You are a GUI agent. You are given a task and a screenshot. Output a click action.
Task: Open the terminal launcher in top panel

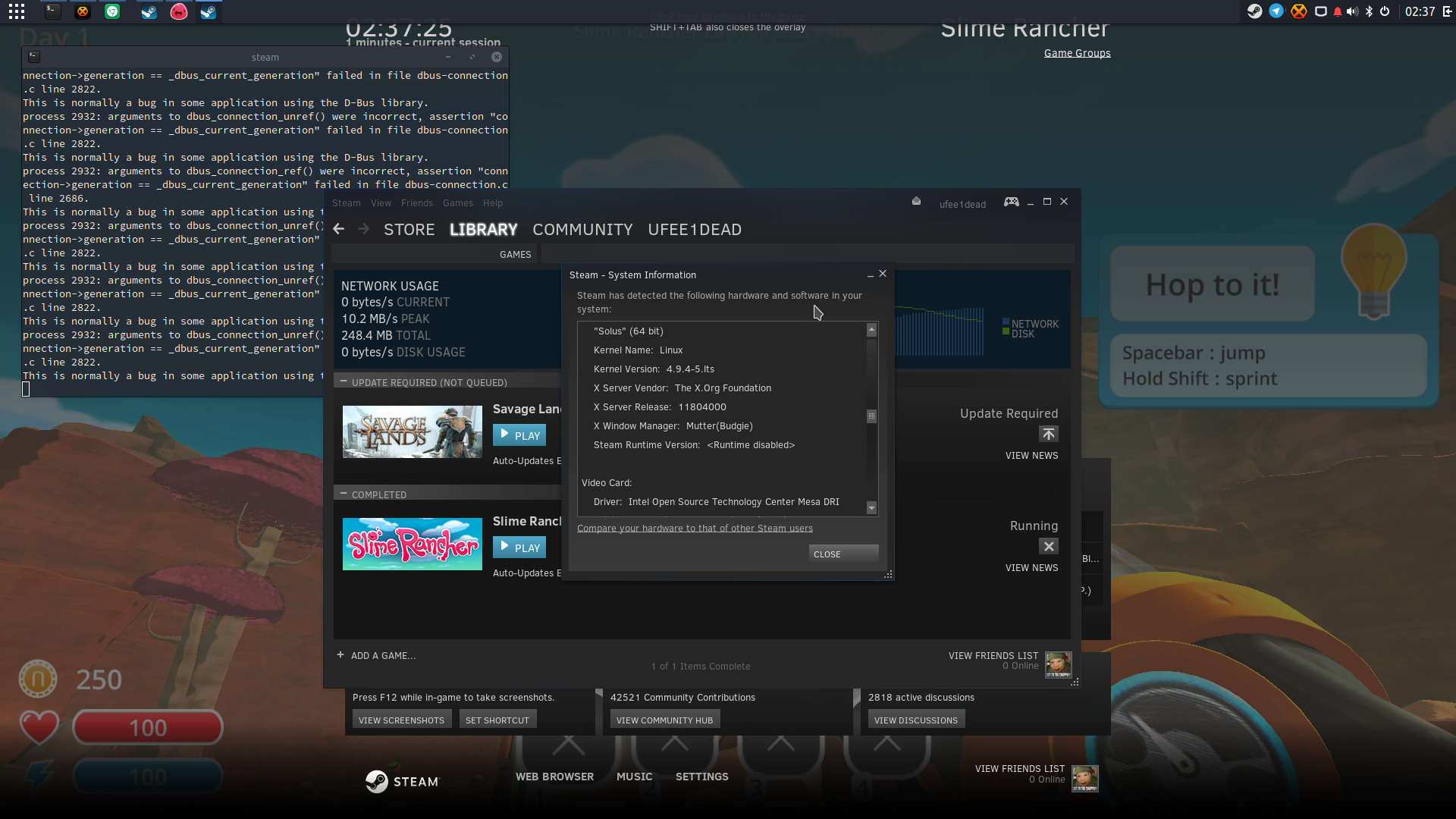52,11
